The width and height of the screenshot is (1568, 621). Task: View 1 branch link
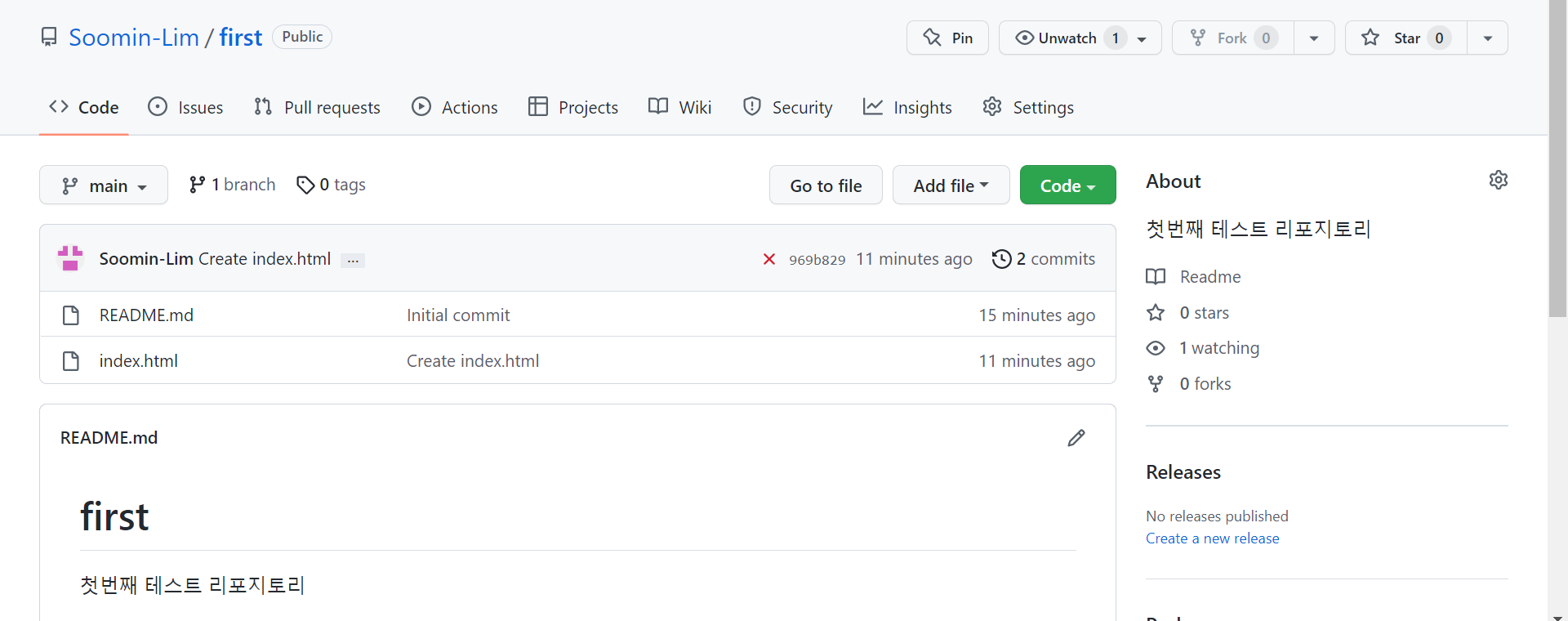coord(233,185)
